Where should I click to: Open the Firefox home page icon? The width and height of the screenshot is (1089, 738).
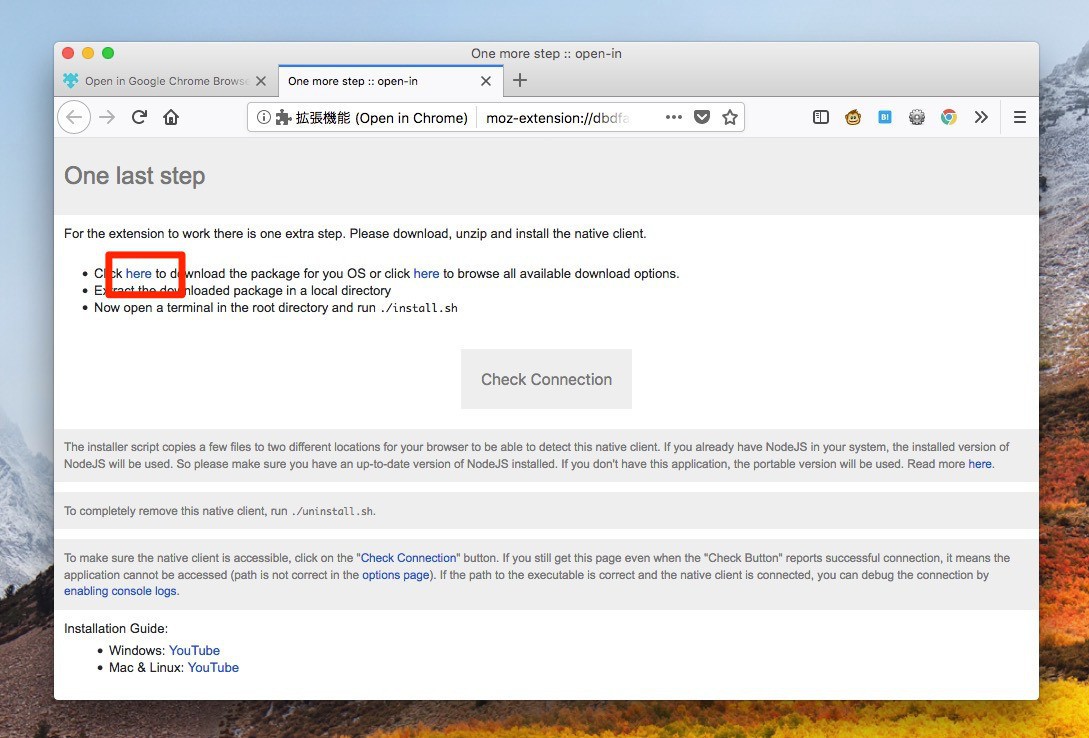171,117
